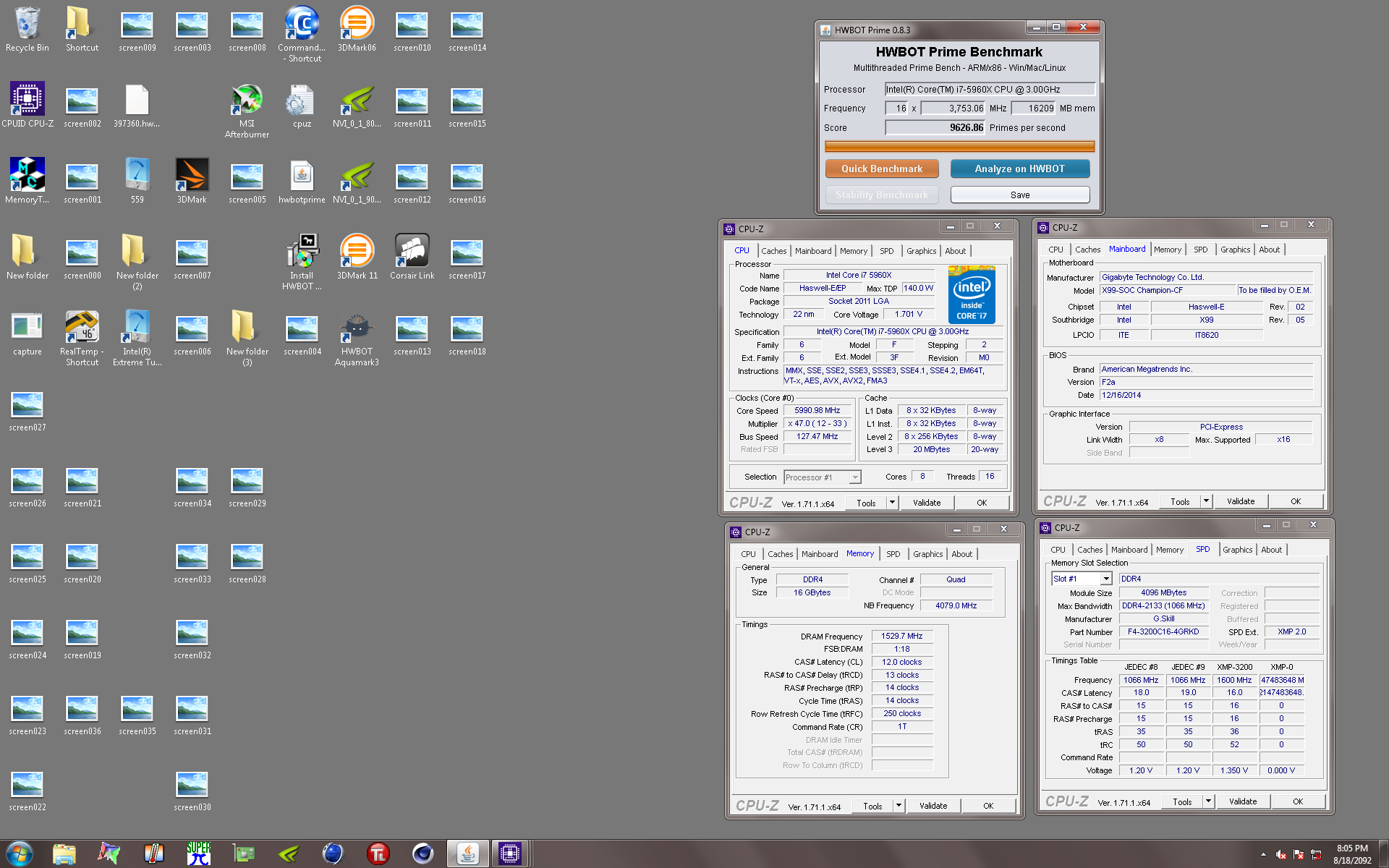Click the Windows Start button
The image size is (1389, 868).
tap(20, 854)
